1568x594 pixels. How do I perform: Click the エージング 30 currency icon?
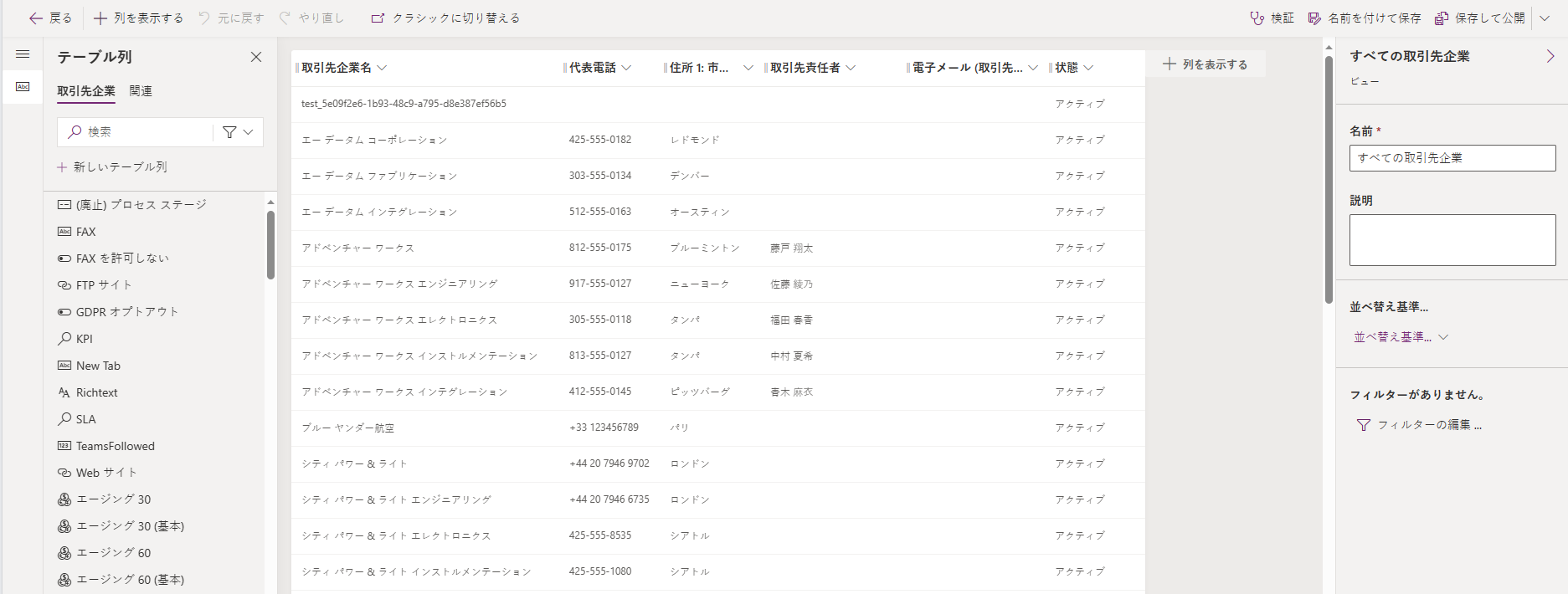click(64, 499)
